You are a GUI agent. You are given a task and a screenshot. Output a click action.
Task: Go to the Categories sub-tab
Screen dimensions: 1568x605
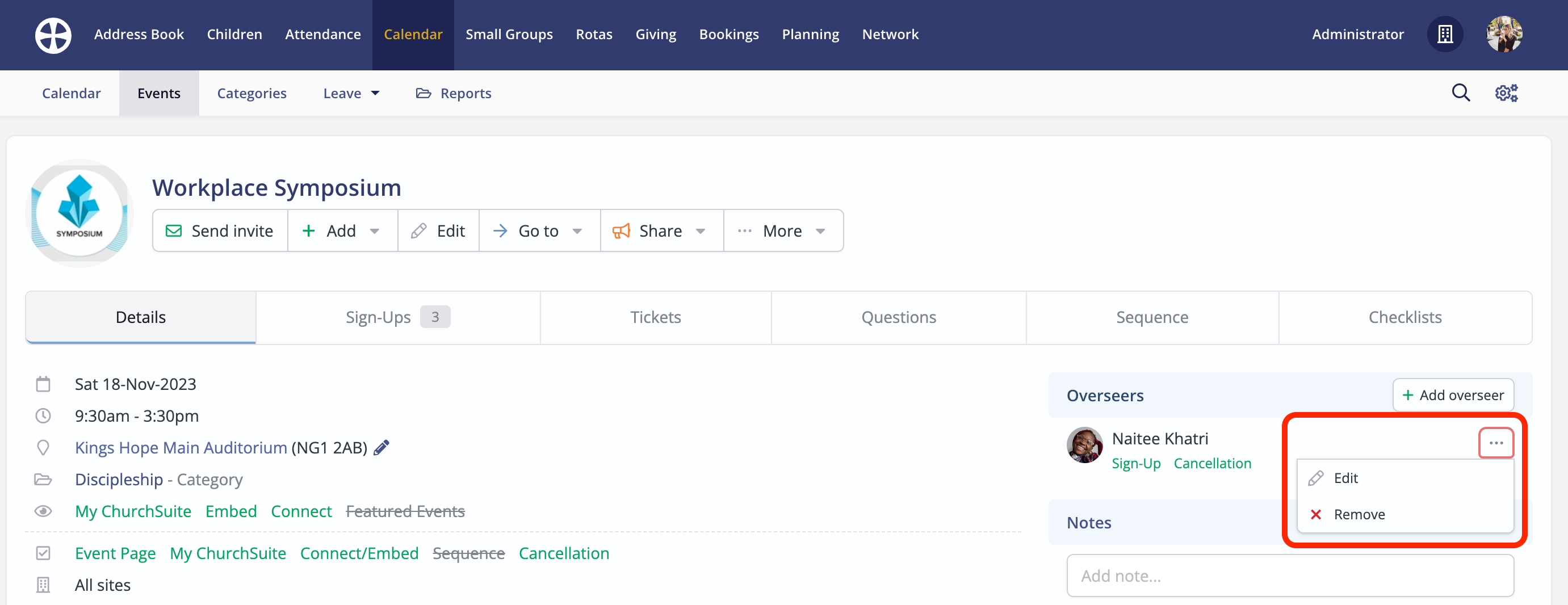click(x=252, y=93)
